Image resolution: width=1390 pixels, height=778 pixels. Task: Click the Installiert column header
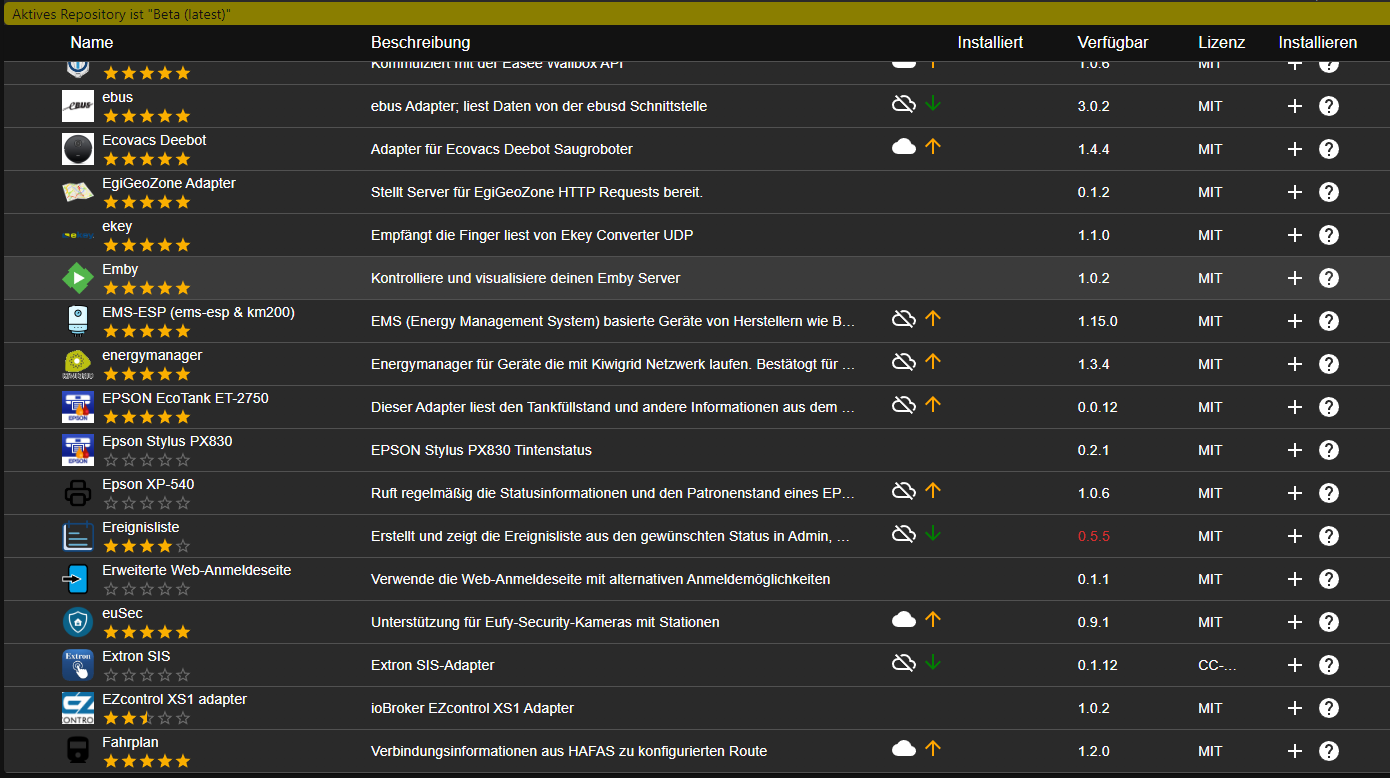(x=990, y=42)
